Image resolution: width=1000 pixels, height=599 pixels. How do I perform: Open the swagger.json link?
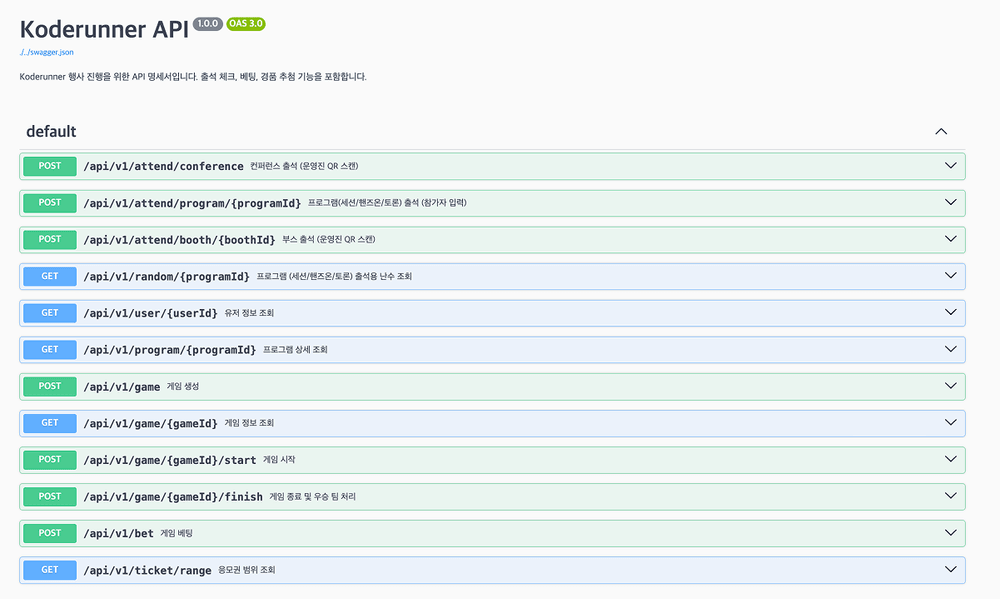[46, 51]
